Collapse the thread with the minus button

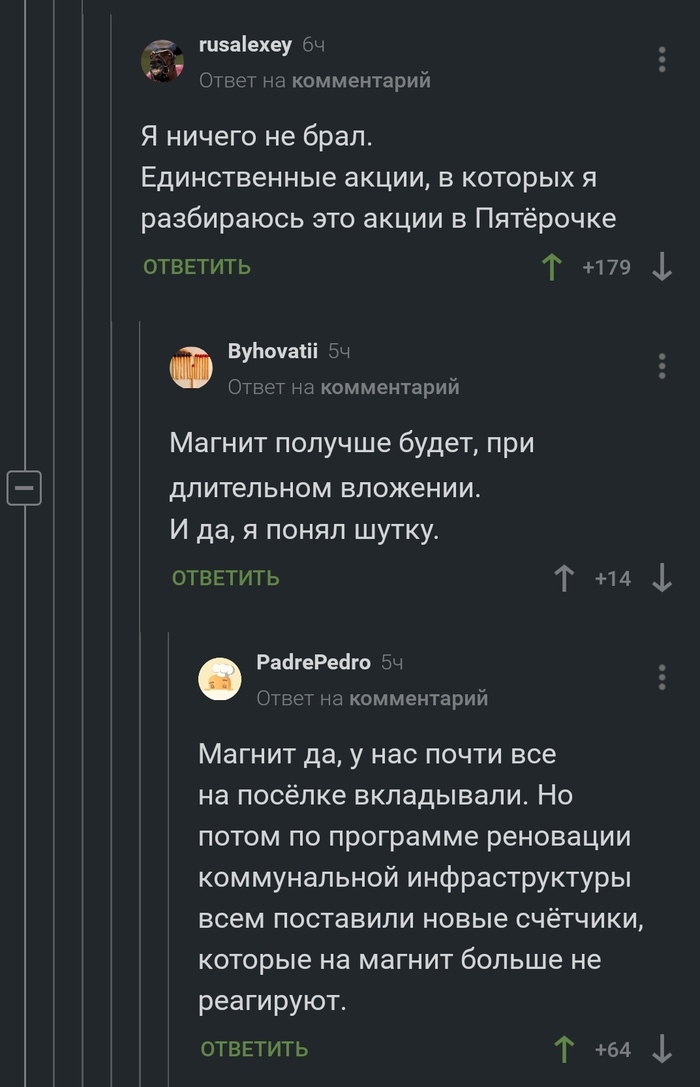25,487
